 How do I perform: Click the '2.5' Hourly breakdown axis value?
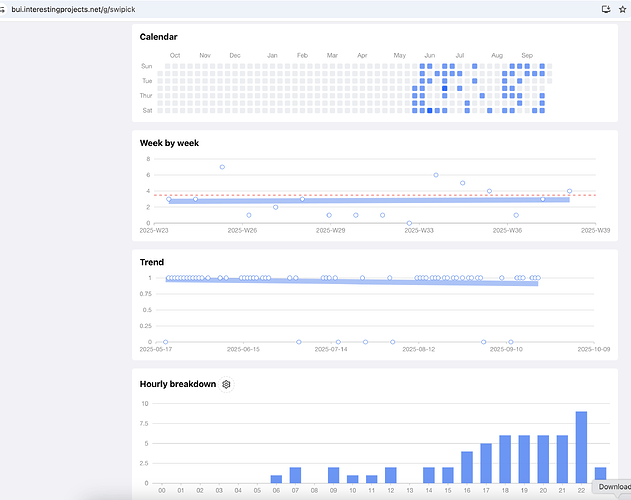coord(144,463)
